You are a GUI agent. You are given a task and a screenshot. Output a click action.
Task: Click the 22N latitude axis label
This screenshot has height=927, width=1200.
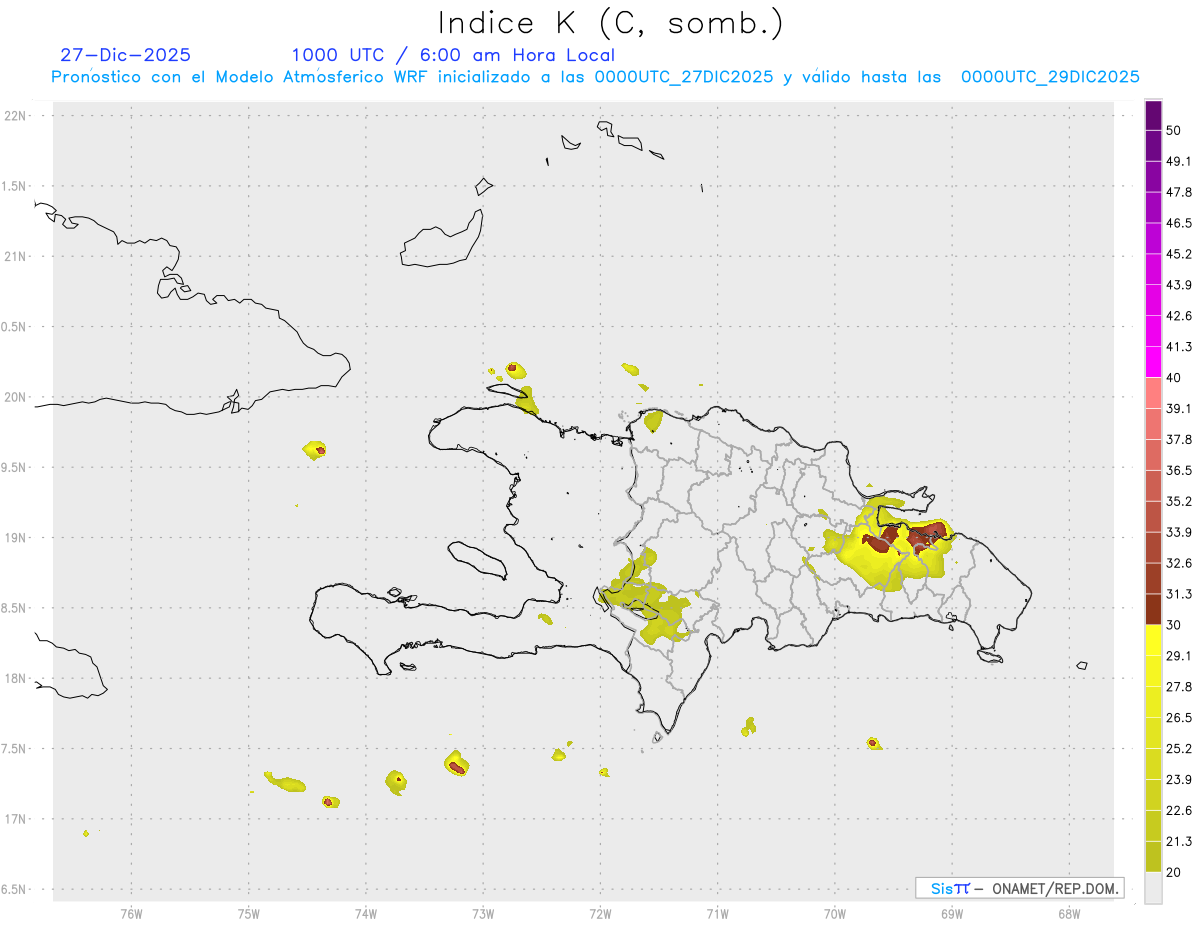16,116
